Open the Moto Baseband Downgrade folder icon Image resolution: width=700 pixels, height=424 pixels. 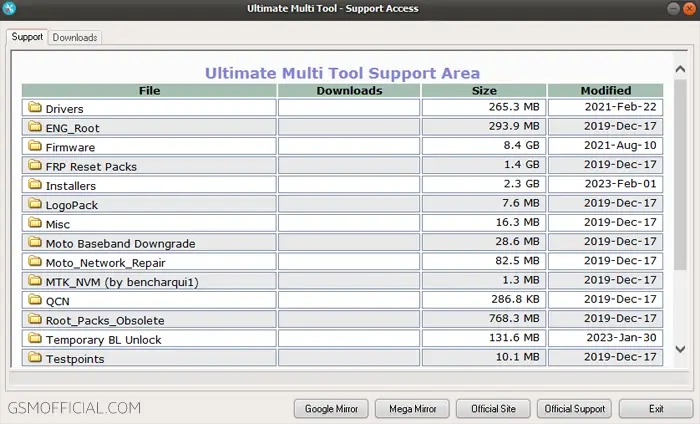click(35, 241)
